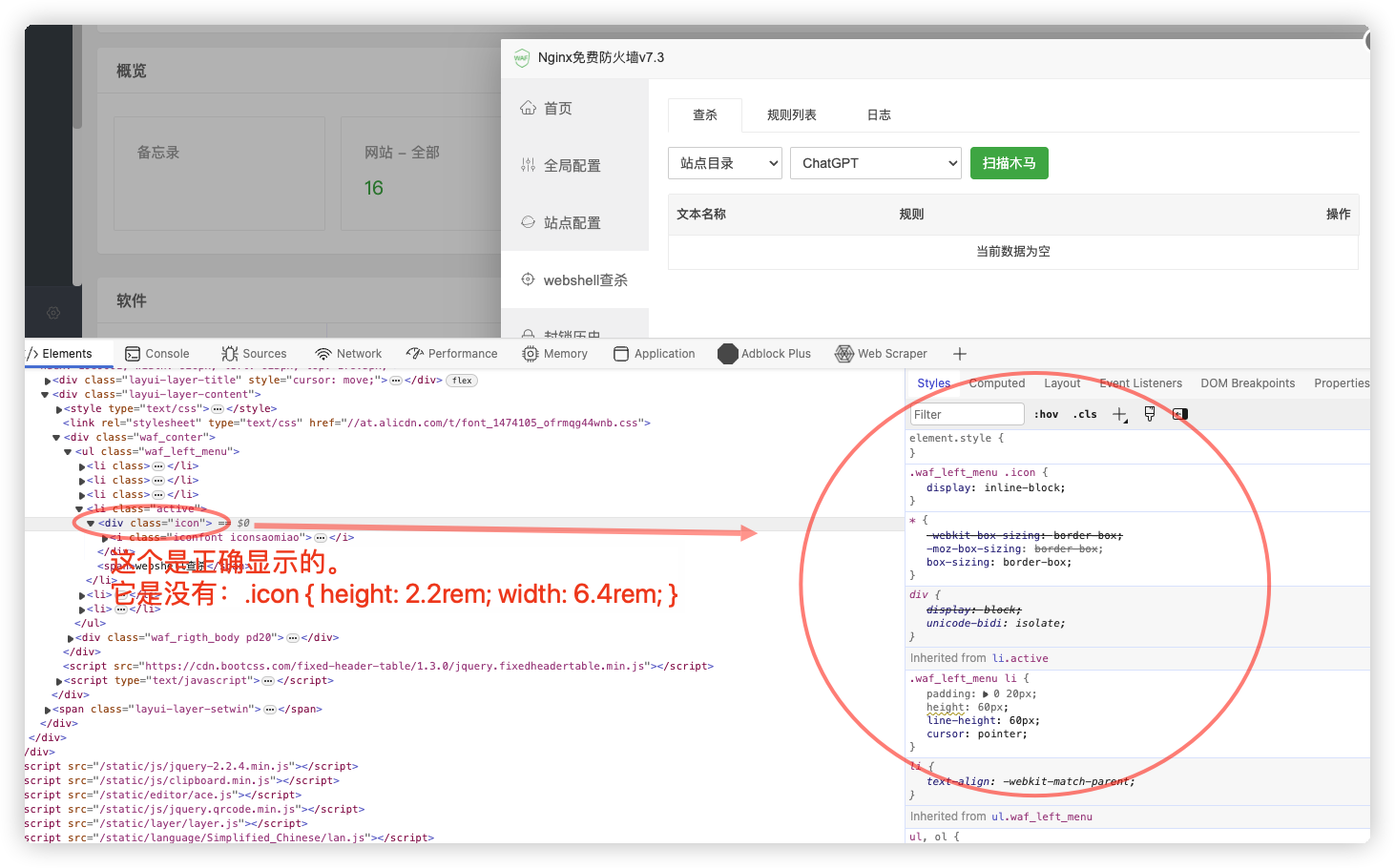Select the Event Listeners sidebar tab
Image resolution: width=1395 pixels, height=868 pixels.
tap(1140, 383)
